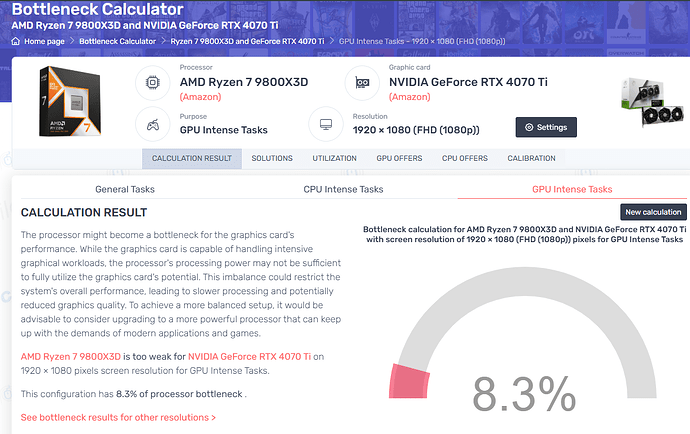Image resolution: width=690 pixels, height=434 pixels.
Task: Open the RTX 4070 Ti card image
Action: click(x=650, y=104)
